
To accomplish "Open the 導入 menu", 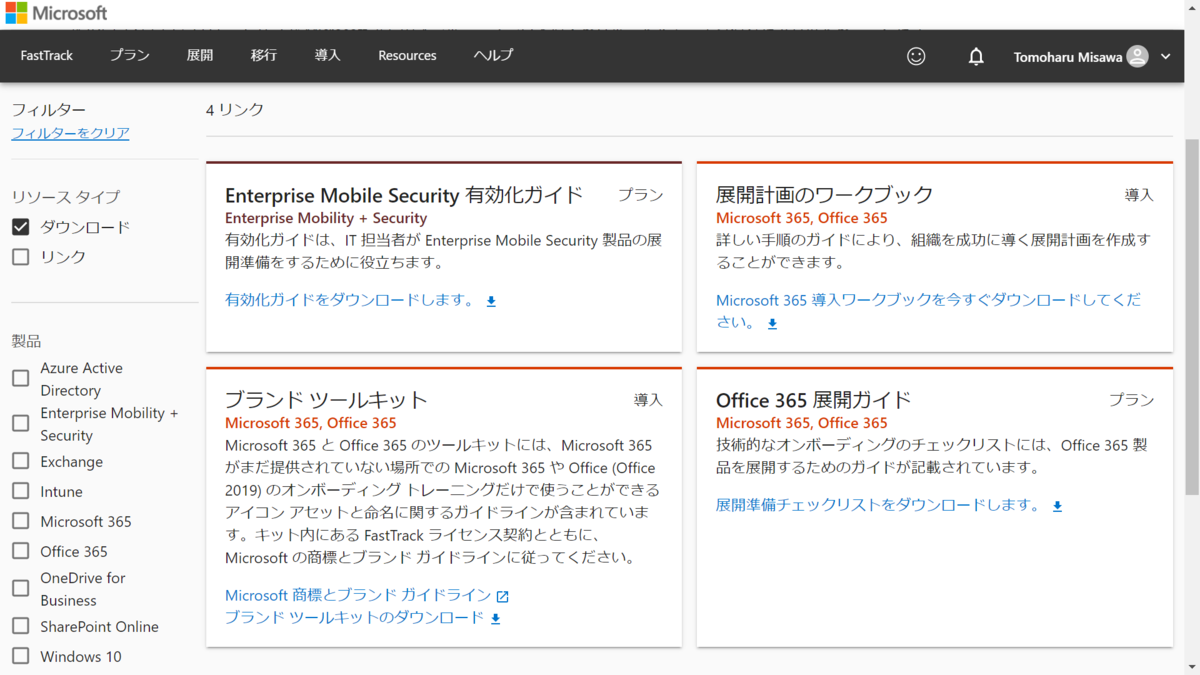I will [x=328, y=56].
